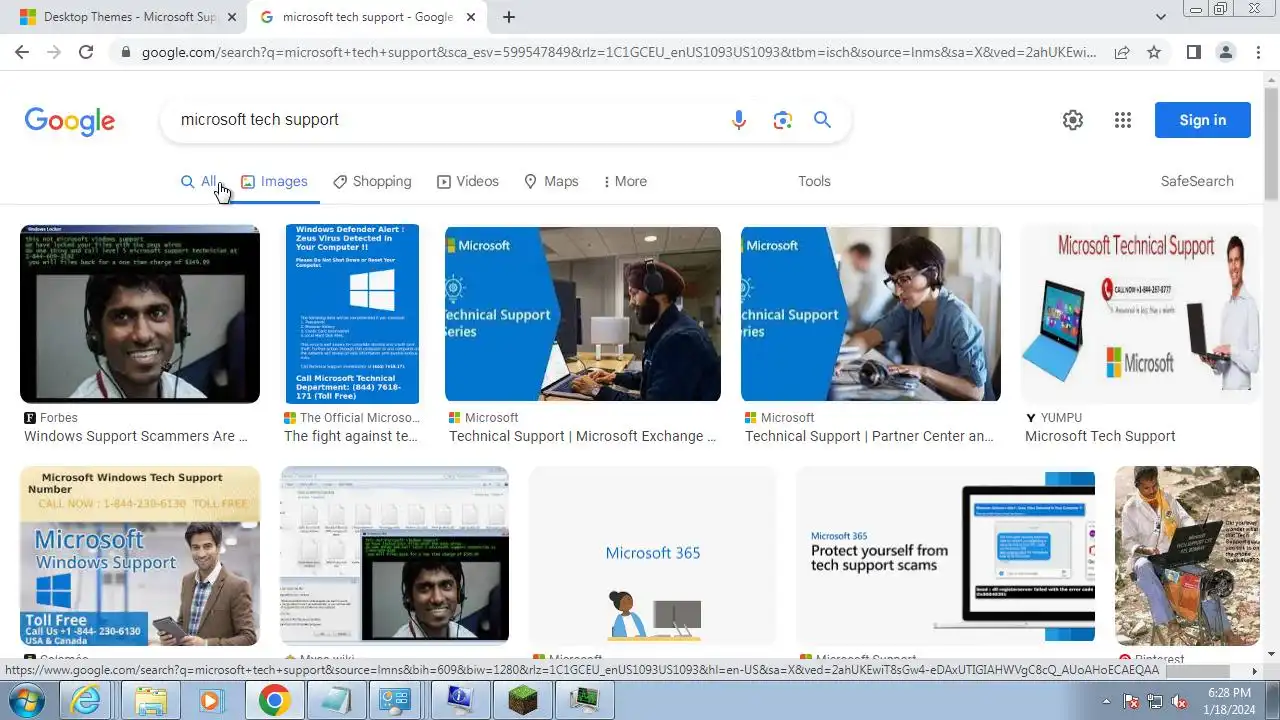1280x720 pixels.
Task: Search by image with the Google Lens icon
Action: tap(782, 120)
